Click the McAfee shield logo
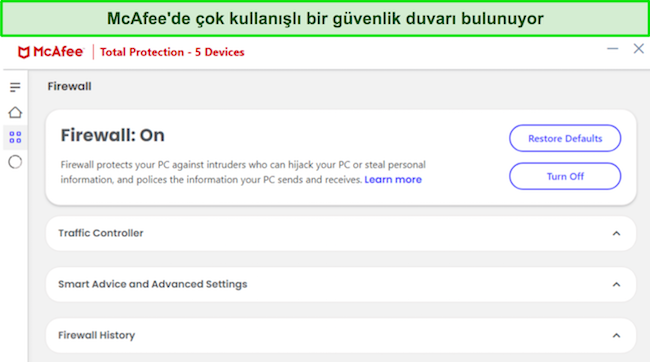The image size is (650, 362). [x=24, y=52]
